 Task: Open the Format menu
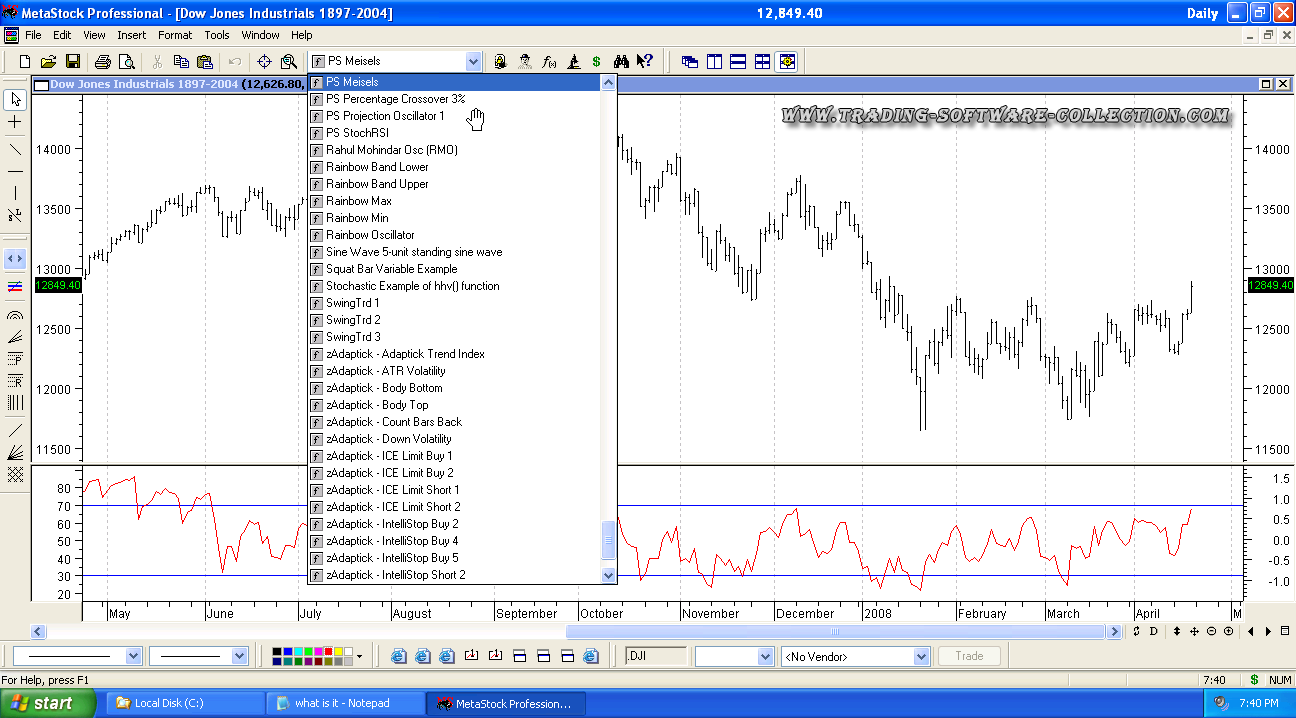click(175, 35)
